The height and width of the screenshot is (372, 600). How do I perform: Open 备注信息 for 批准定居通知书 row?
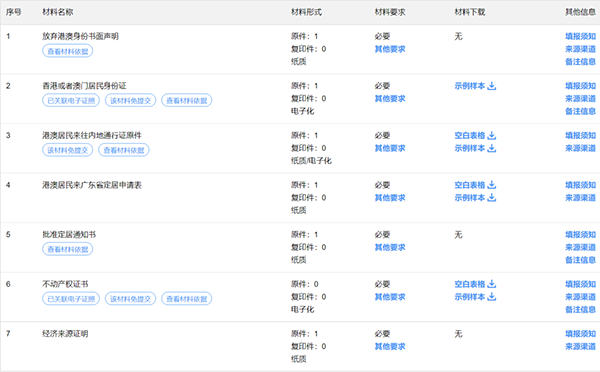(x=580, y=260)
